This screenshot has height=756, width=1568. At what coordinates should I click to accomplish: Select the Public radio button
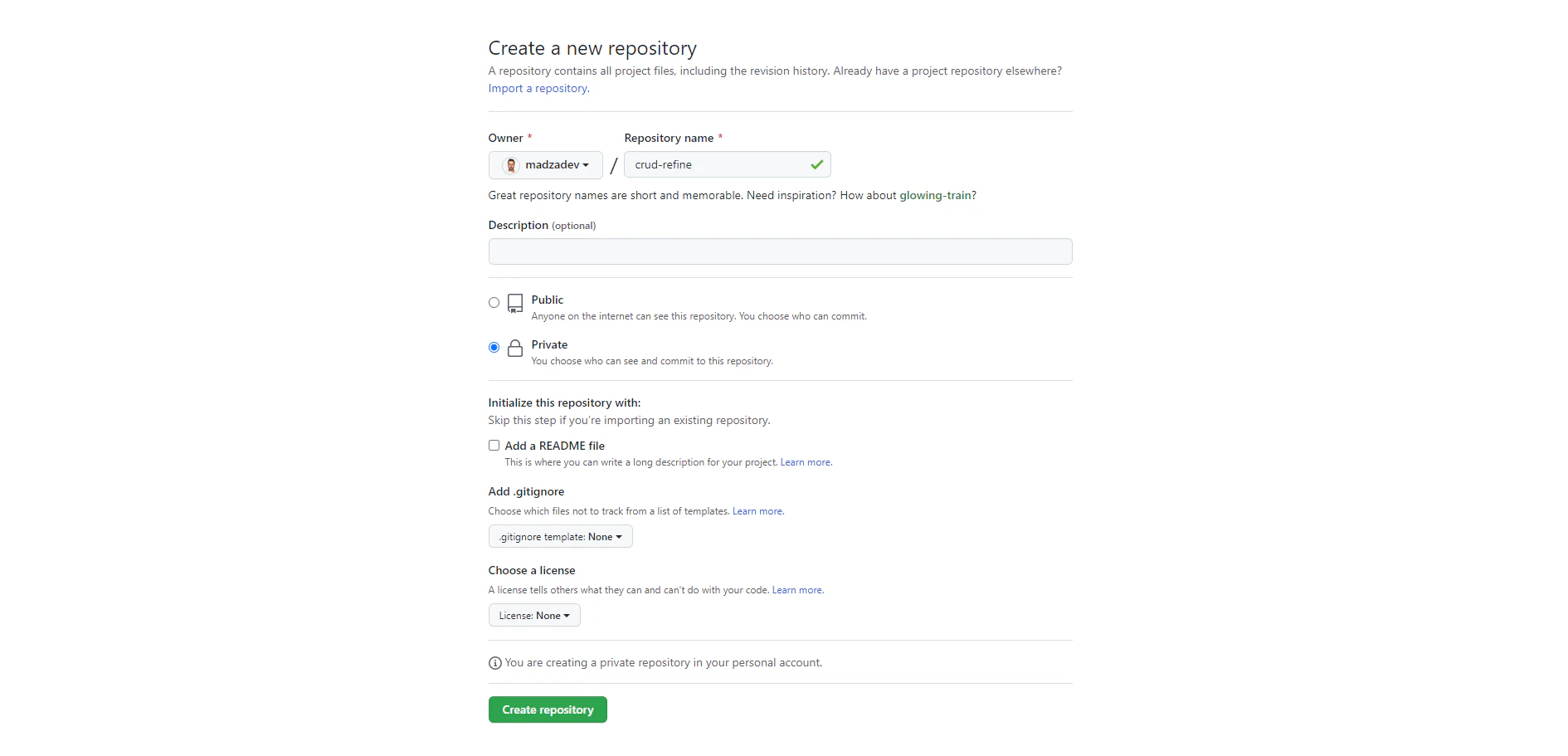pyautogui.click(x=494, y=303)
